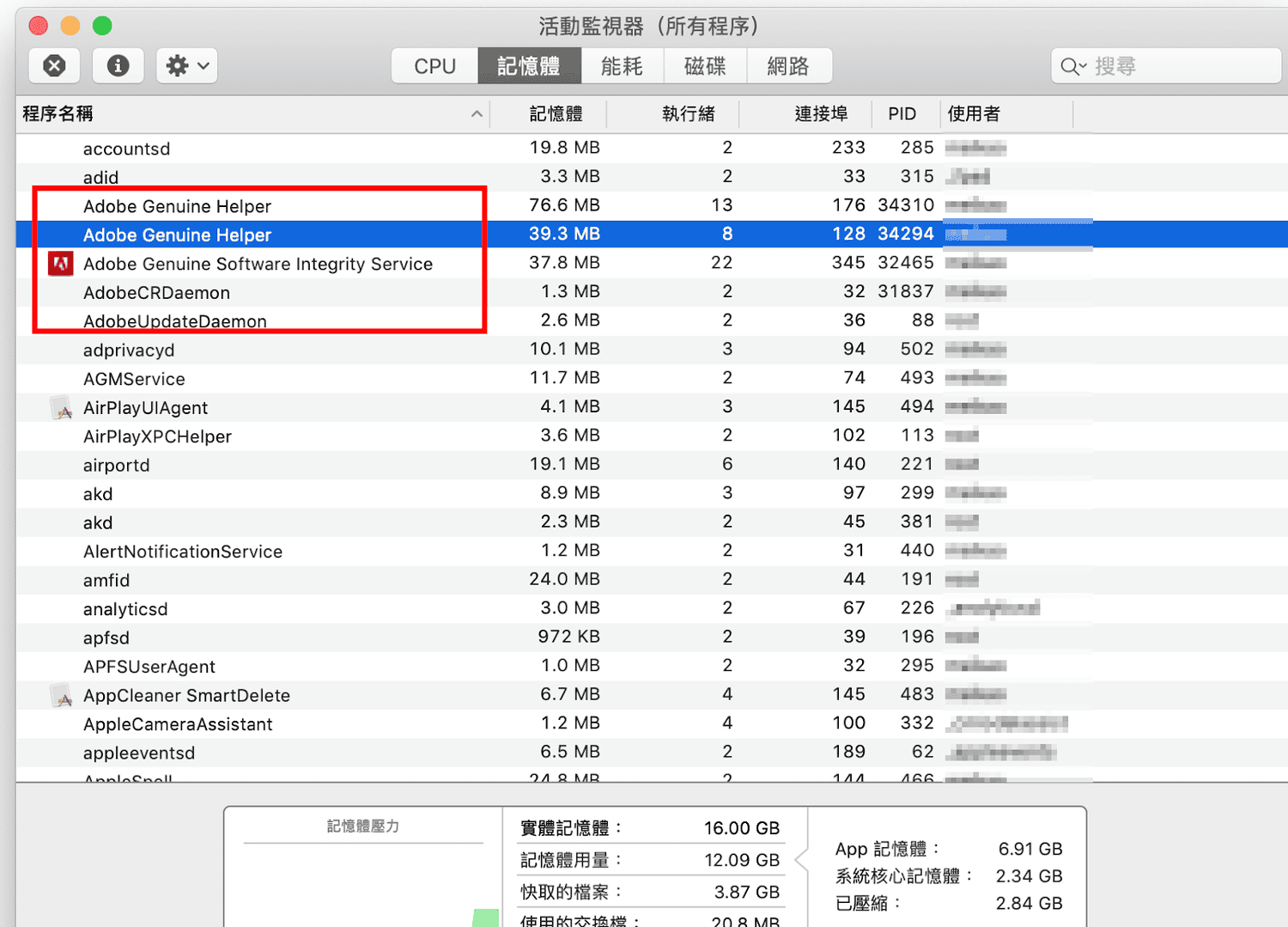The height and width of the screenshot is (927, 1288).
Task: Focus the 搜尋 search field
Action: pos(1166,66)
